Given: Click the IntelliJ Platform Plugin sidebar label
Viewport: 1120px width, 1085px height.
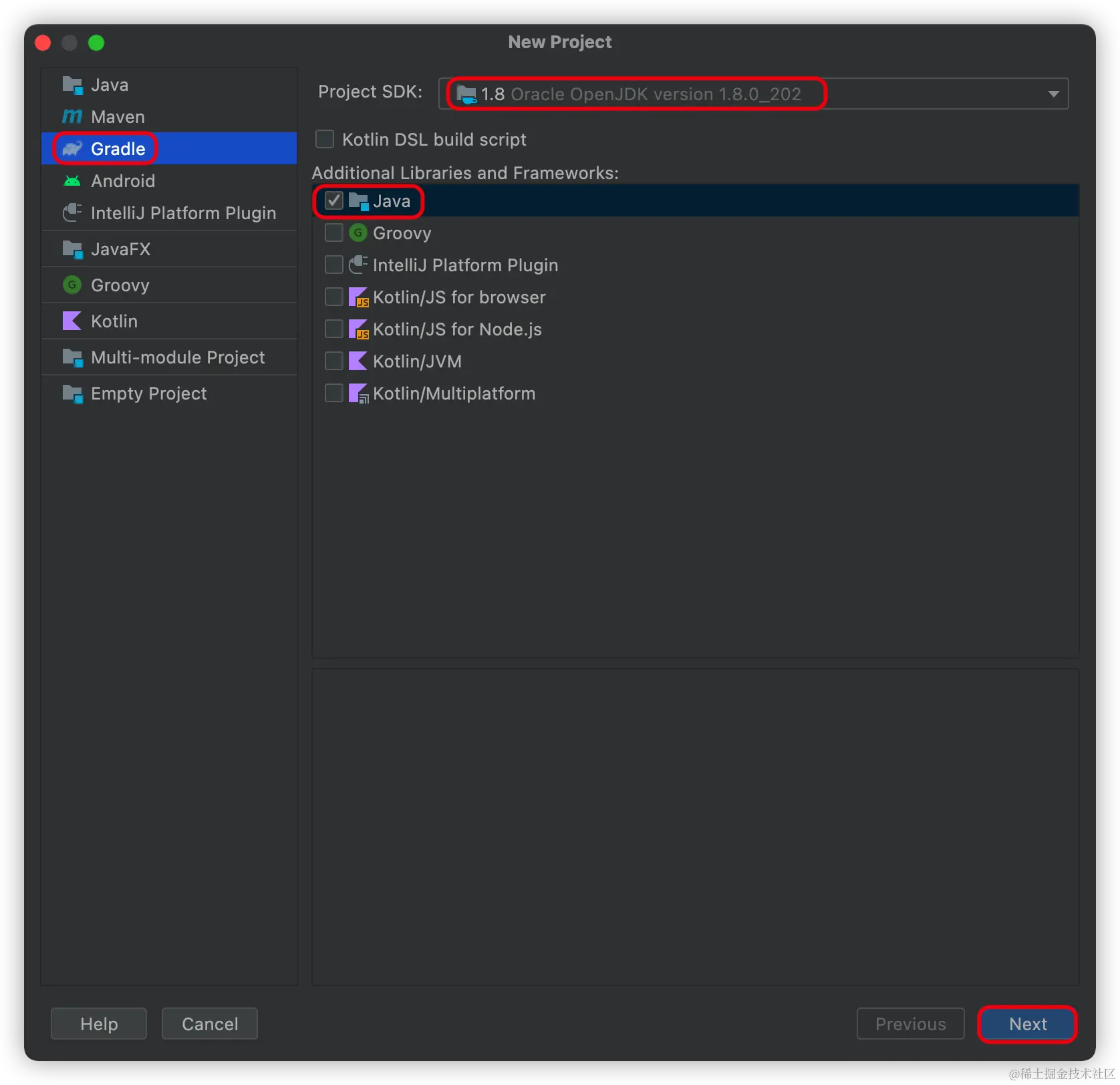Looking at the screenshot, I should tap(184, 213).
